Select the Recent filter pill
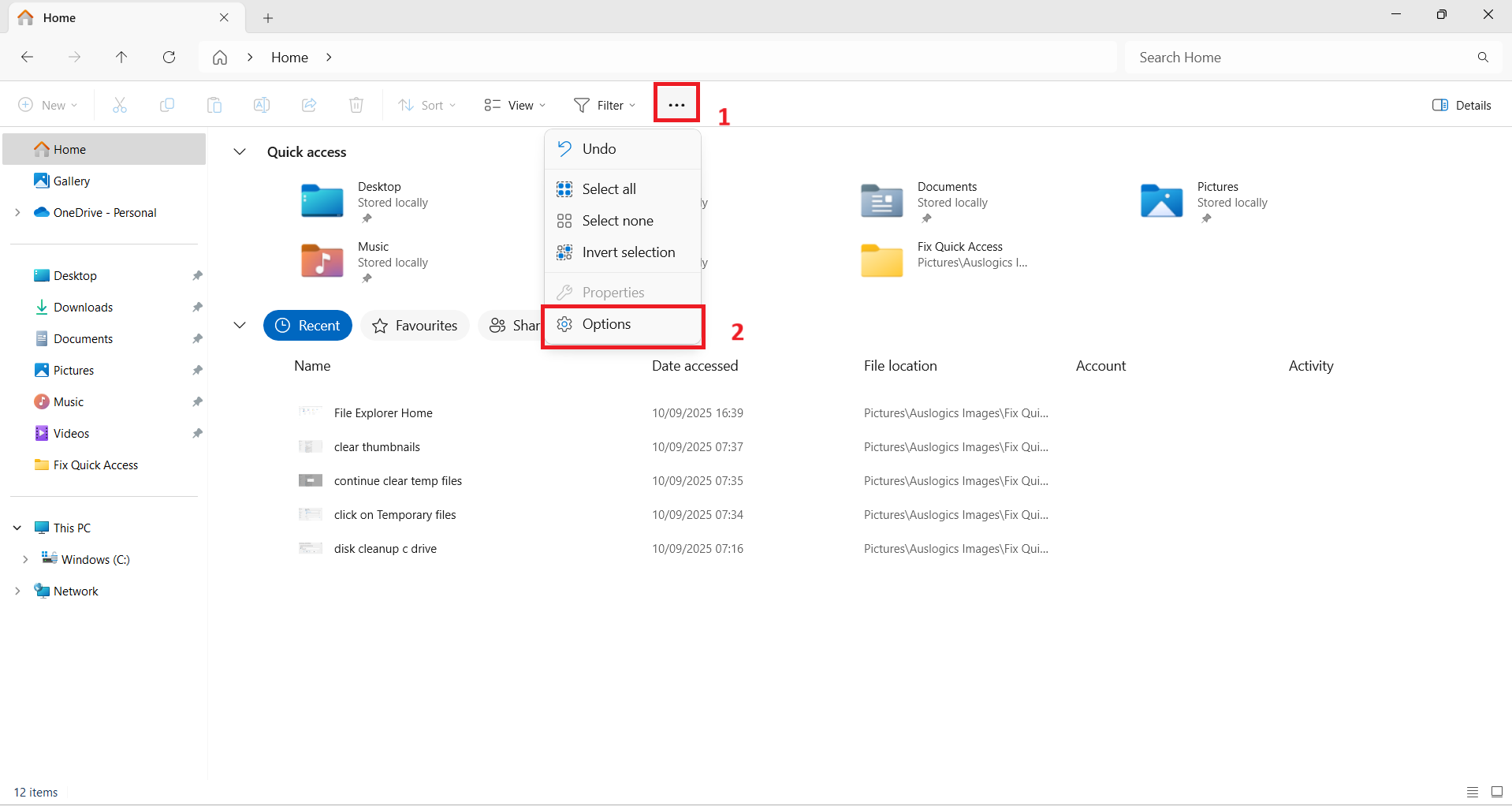 coord(307,326)
